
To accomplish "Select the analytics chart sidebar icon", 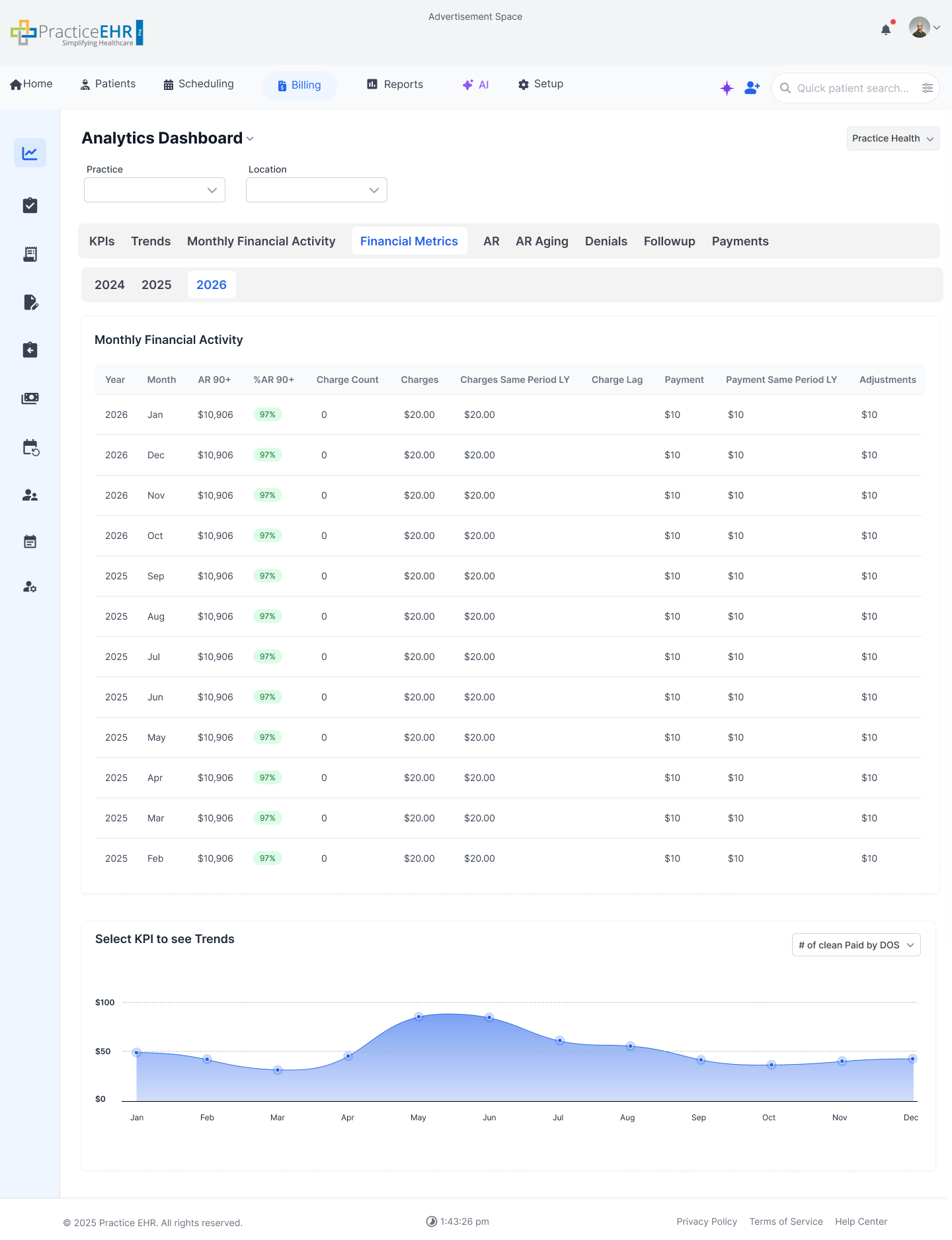I will 30,153.
